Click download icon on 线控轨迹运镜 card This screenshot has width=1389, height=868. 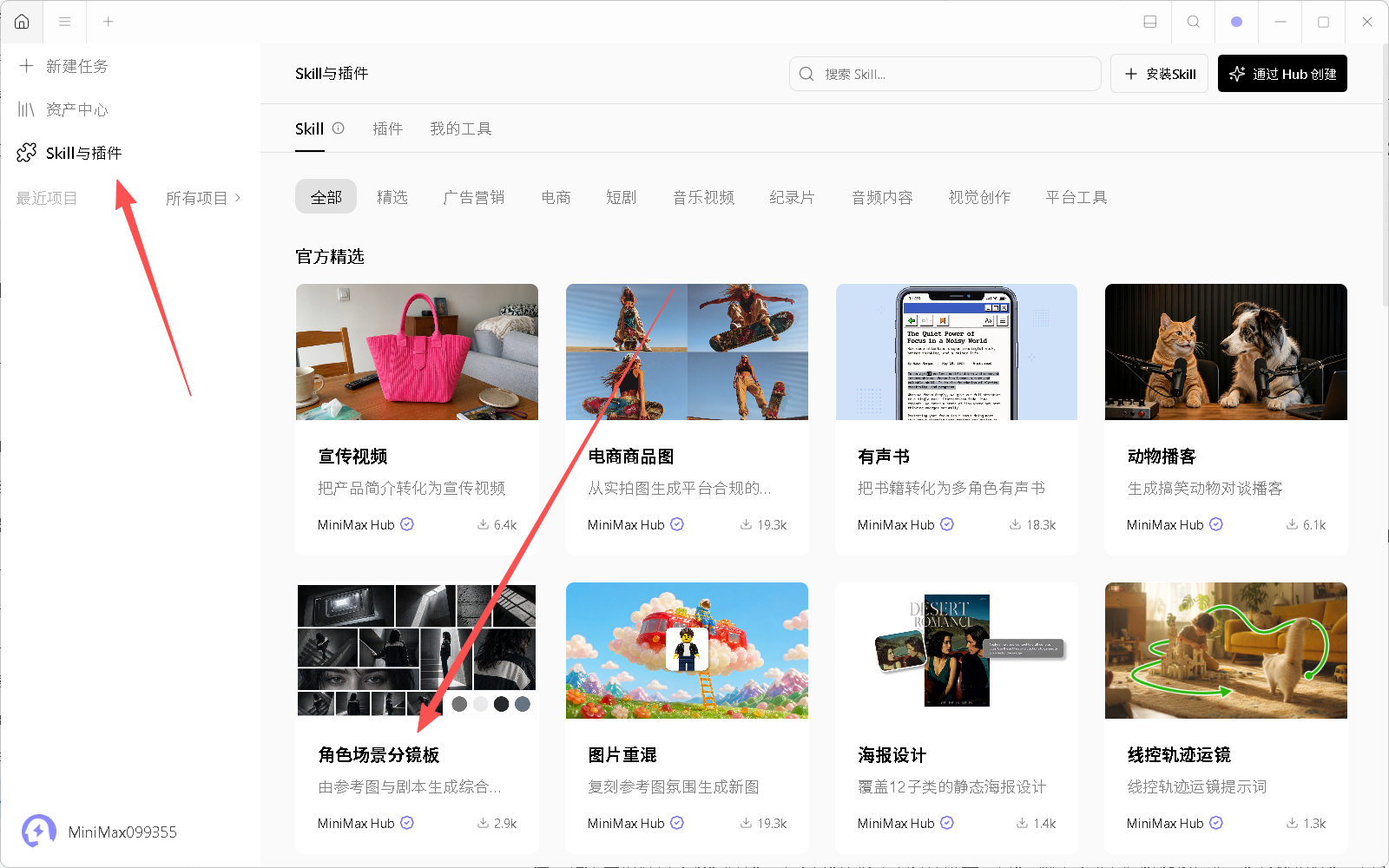pos(1292,823)
